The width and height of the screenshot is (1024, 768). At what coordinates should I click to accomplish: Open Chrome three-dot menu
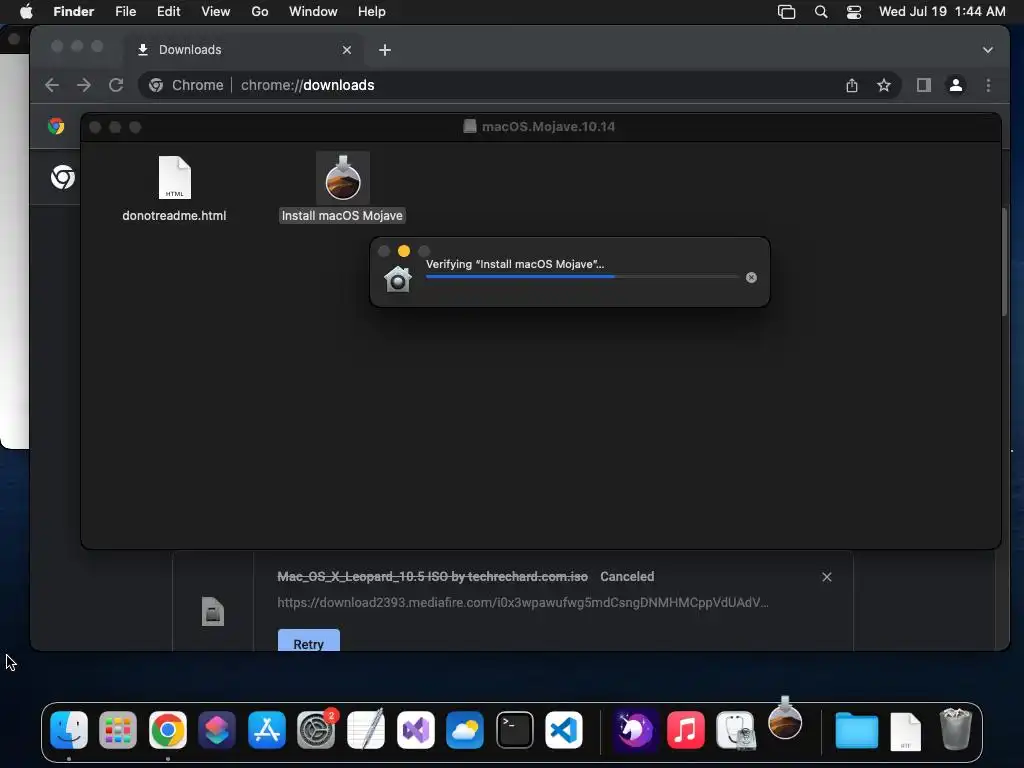(988, 85)
